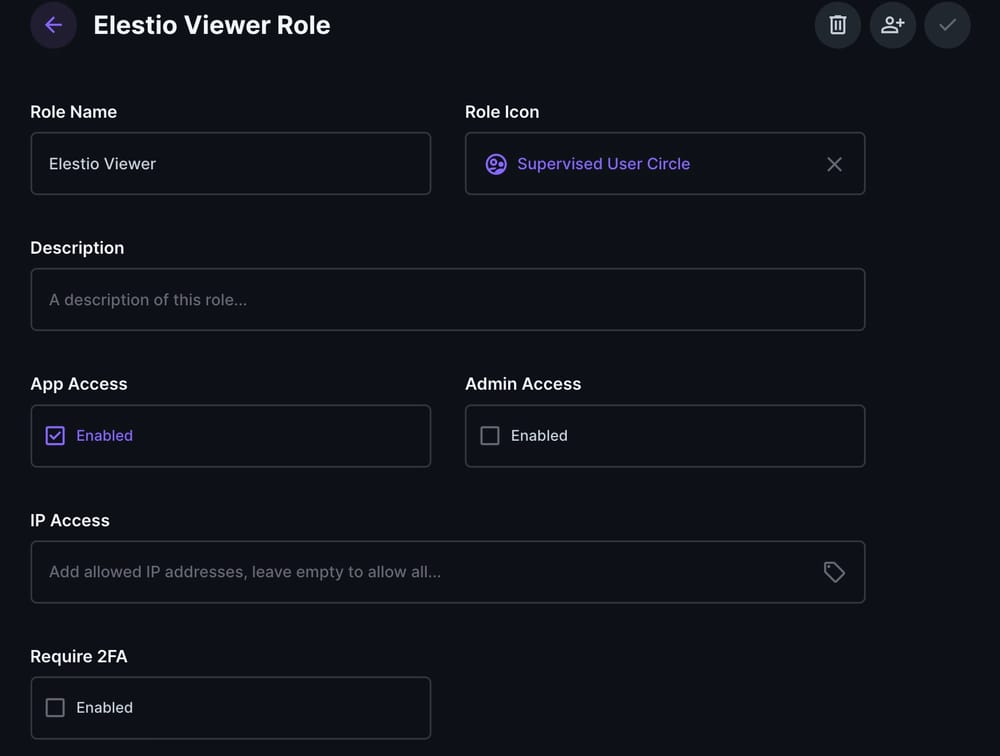Enable the Require 2FA checkbox

[55, 707]
